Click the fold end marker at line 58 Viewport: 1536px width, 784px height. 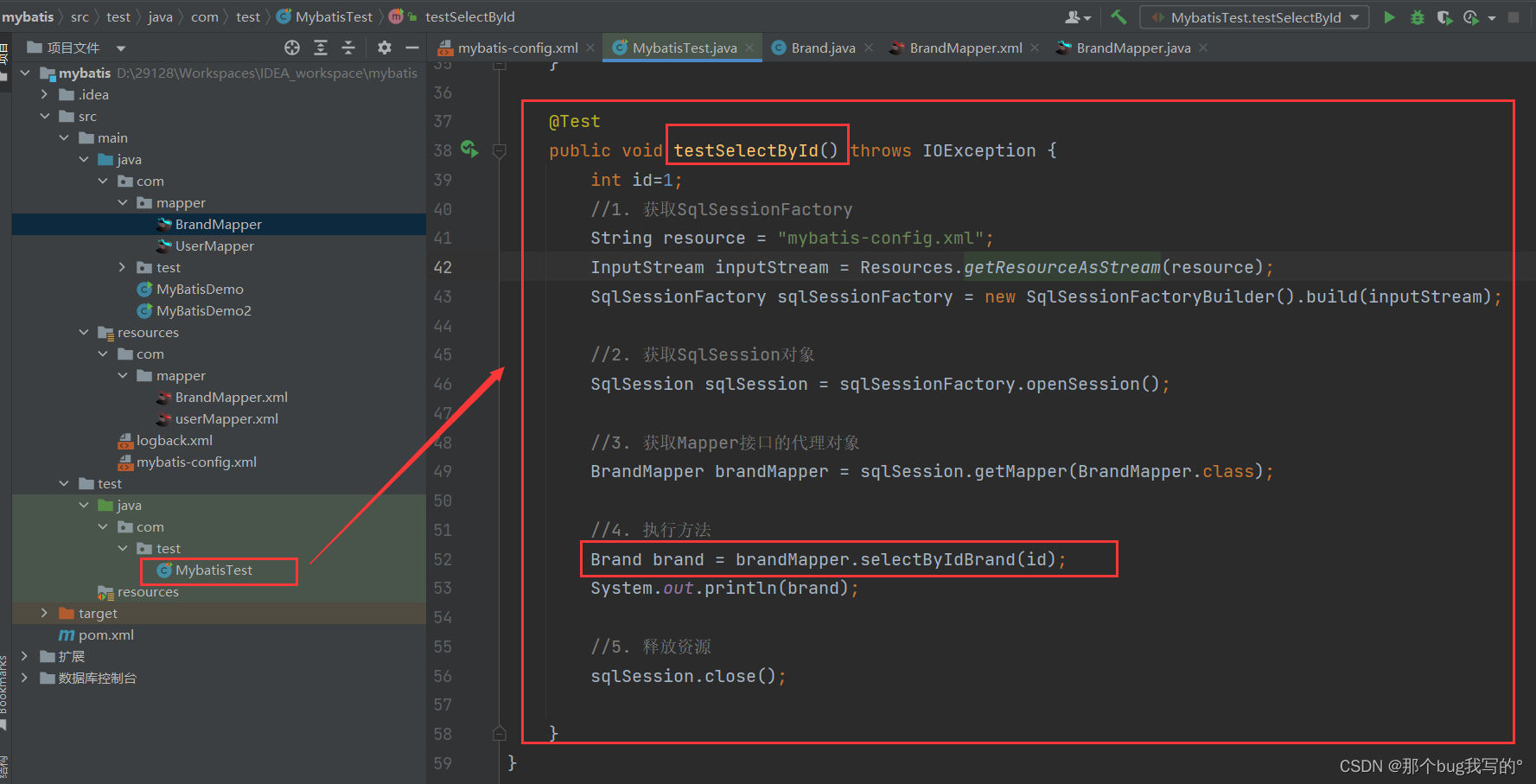pyautogui.click(x=500, y=733)
